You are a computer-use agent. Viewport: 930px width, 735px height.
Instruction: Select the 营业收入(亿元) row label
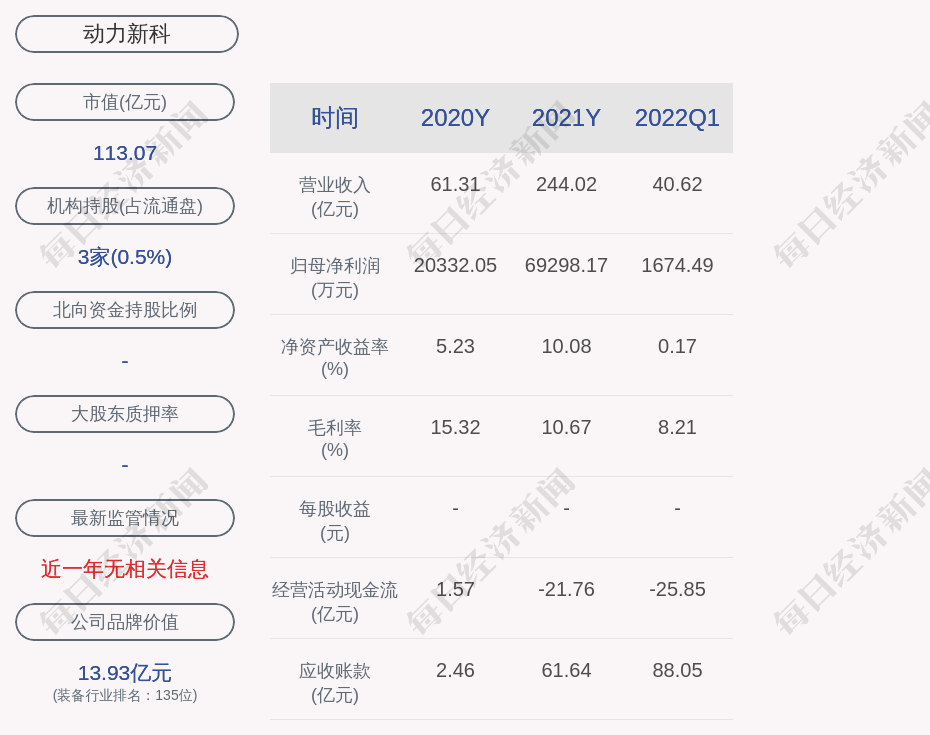(335, 196)
